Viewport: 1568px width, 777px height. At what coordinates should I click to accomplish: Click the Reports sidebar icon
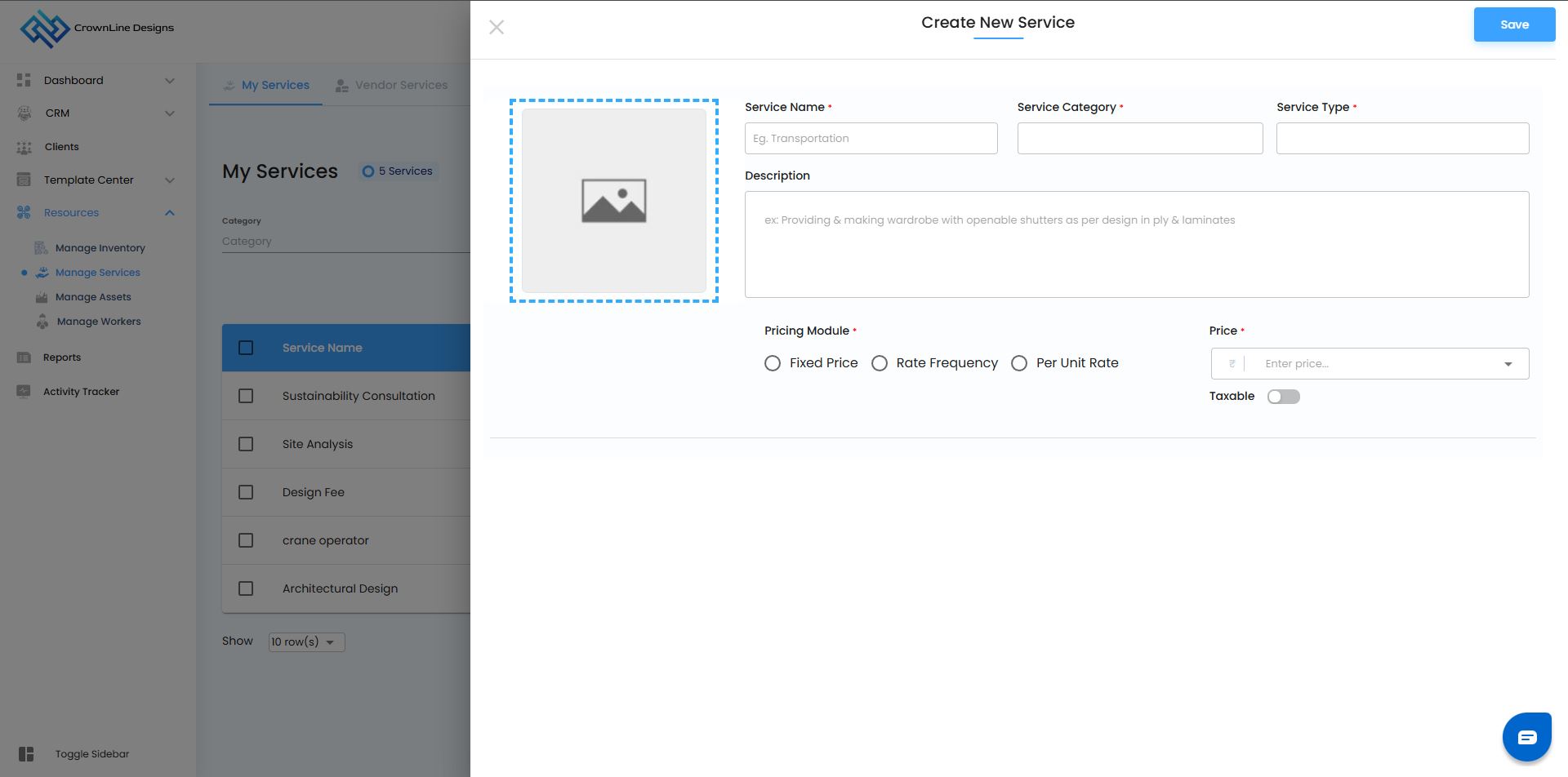[x=24, y=357]
